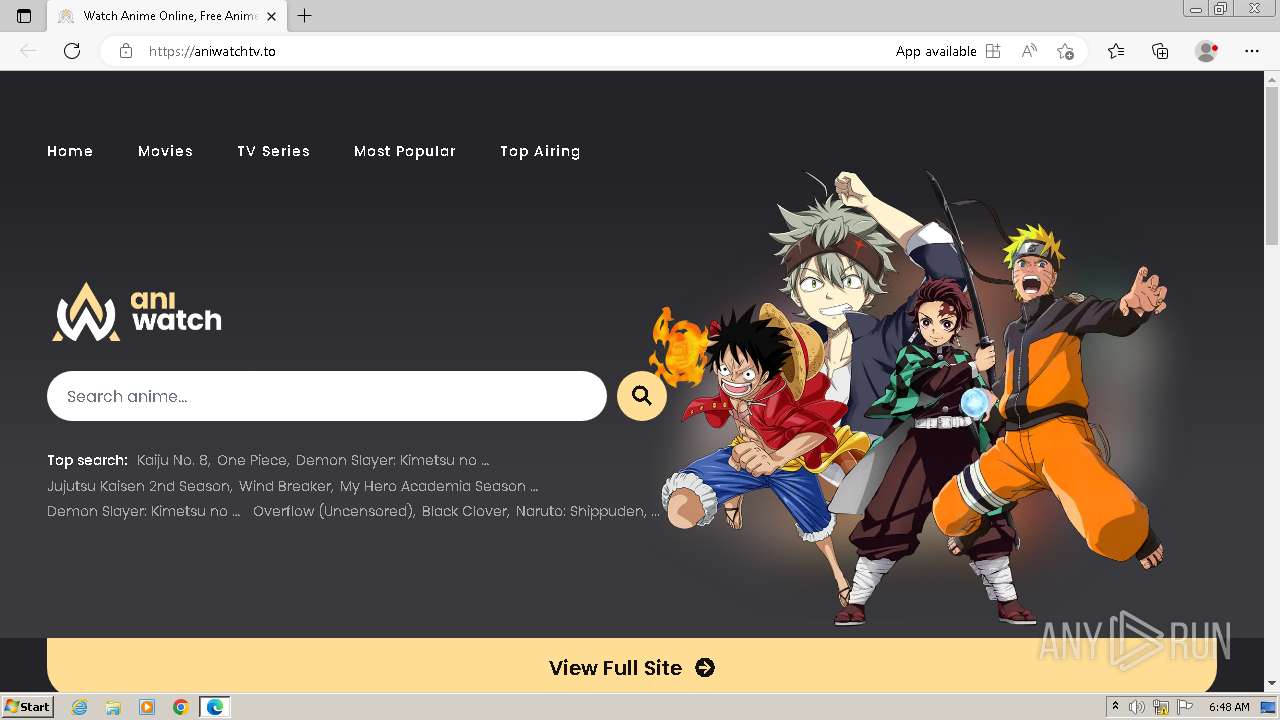Add this page to favorites star icon
Image resolution: width=1280 pixels, height=720 pixels.
pos(1065,51)
